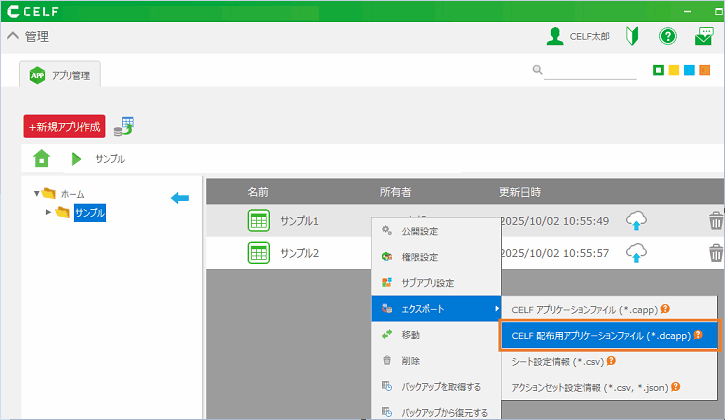This screenshot has height=420, width=725.
Task: Open the サンプル1 app table icon
Action: pos(259,221)
